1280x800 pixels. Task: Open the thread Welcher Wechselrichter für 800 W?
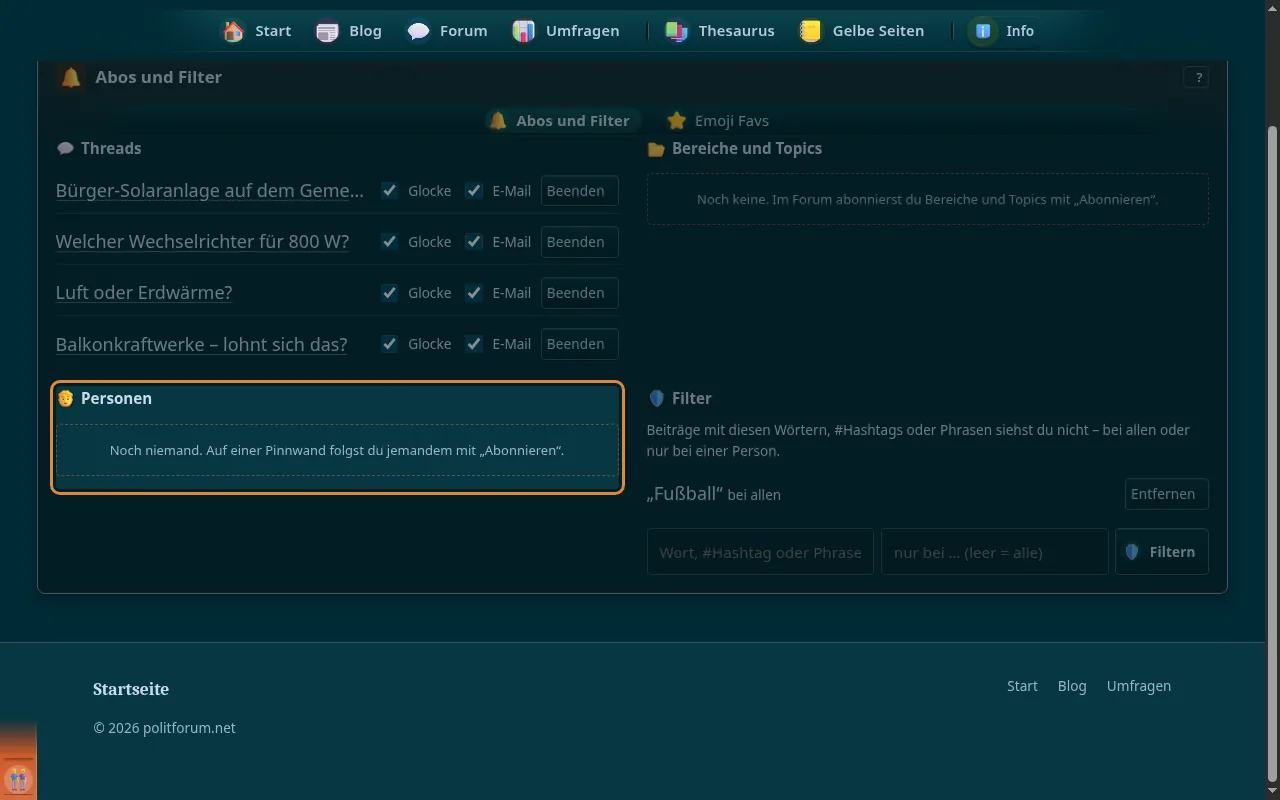pos(202,241)
